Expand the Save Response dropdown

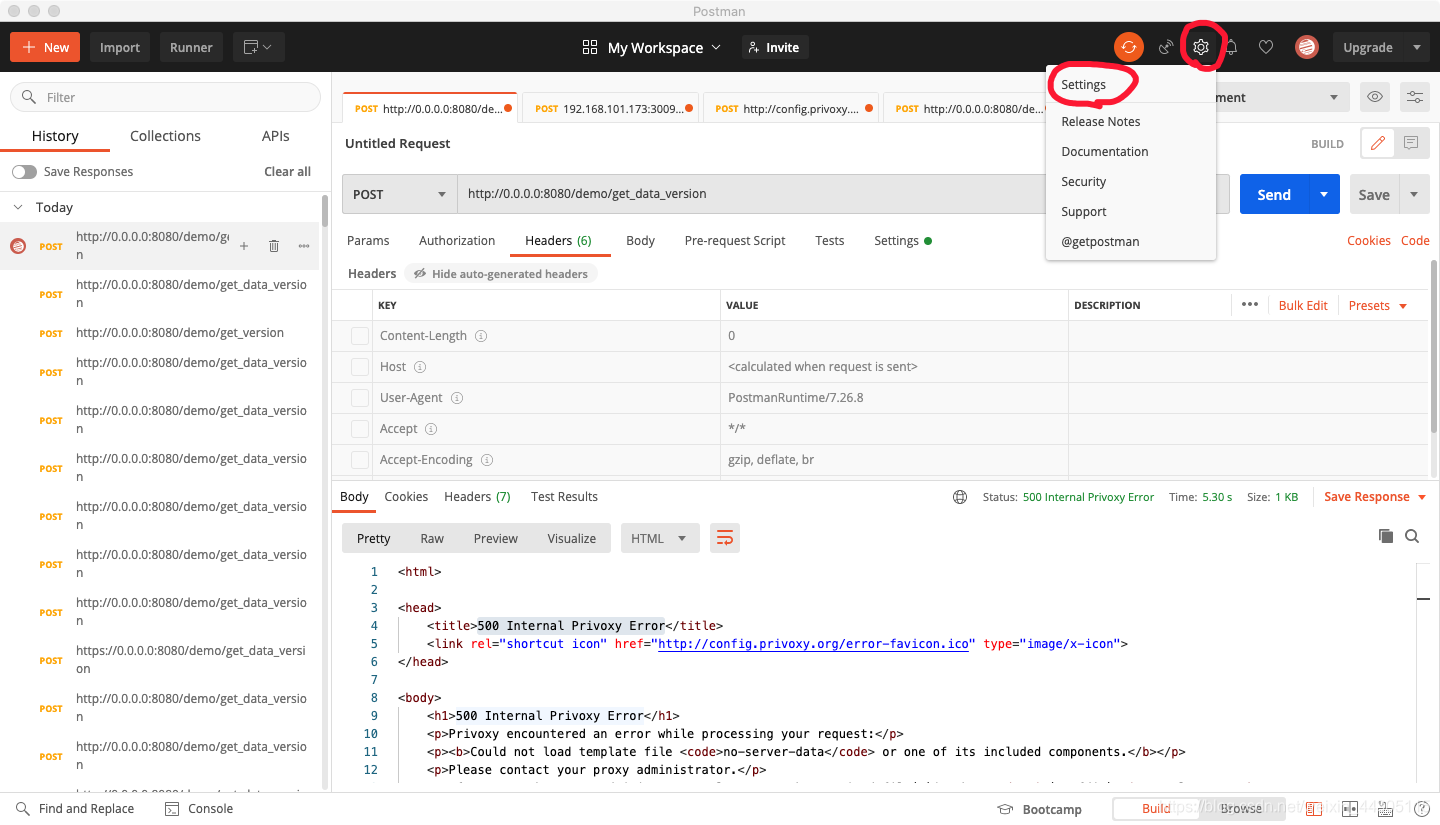click(x=1422, y=496)
